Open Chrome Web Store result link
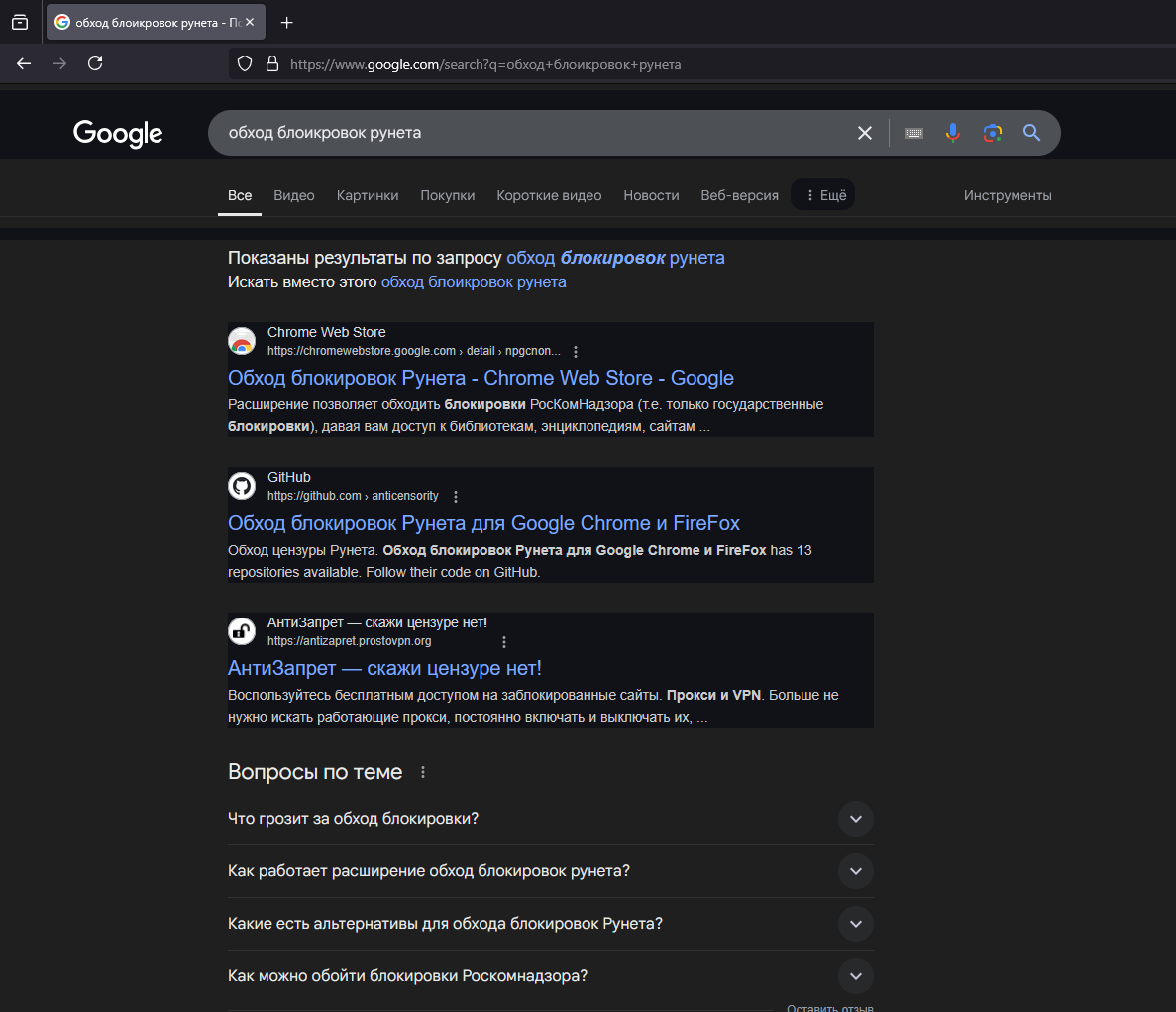 click(481, 378)
